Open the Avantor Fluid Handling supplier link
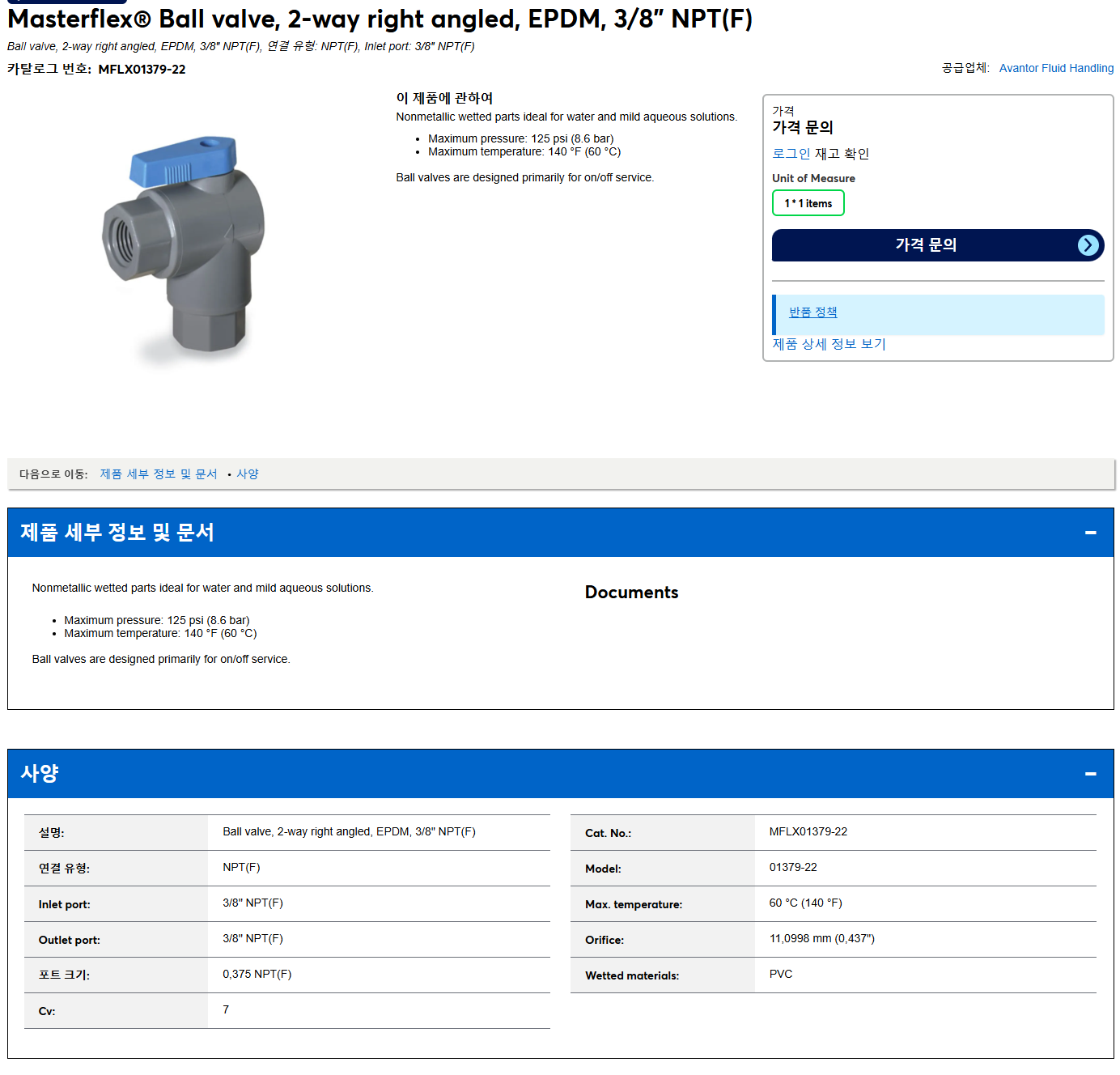1120x1075 pixels. pos(1056,68)
